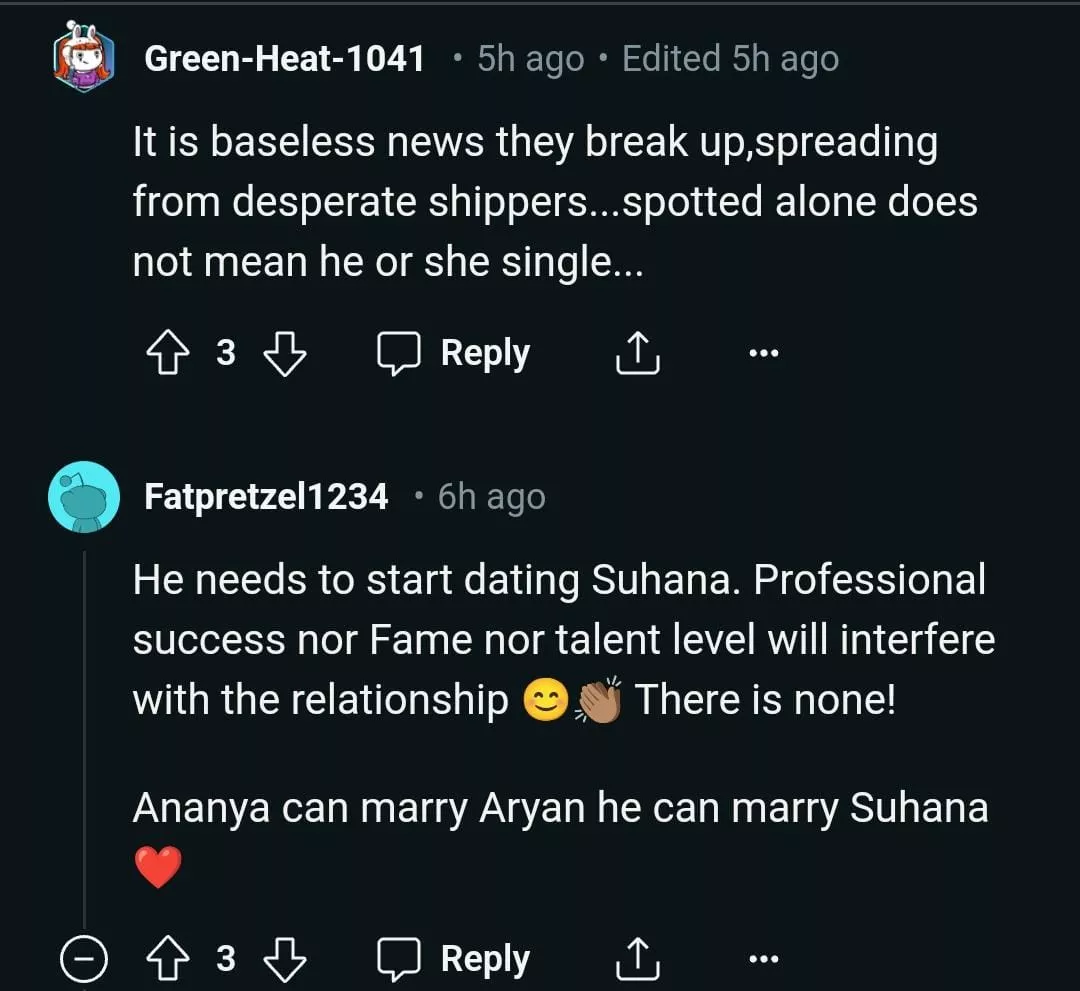Image resolution: width=1080 pixels, height=991 pixels.
Task: Reply to Green-Heat-1041's comment
Action: pyautogui.click(x=485, y=354)
